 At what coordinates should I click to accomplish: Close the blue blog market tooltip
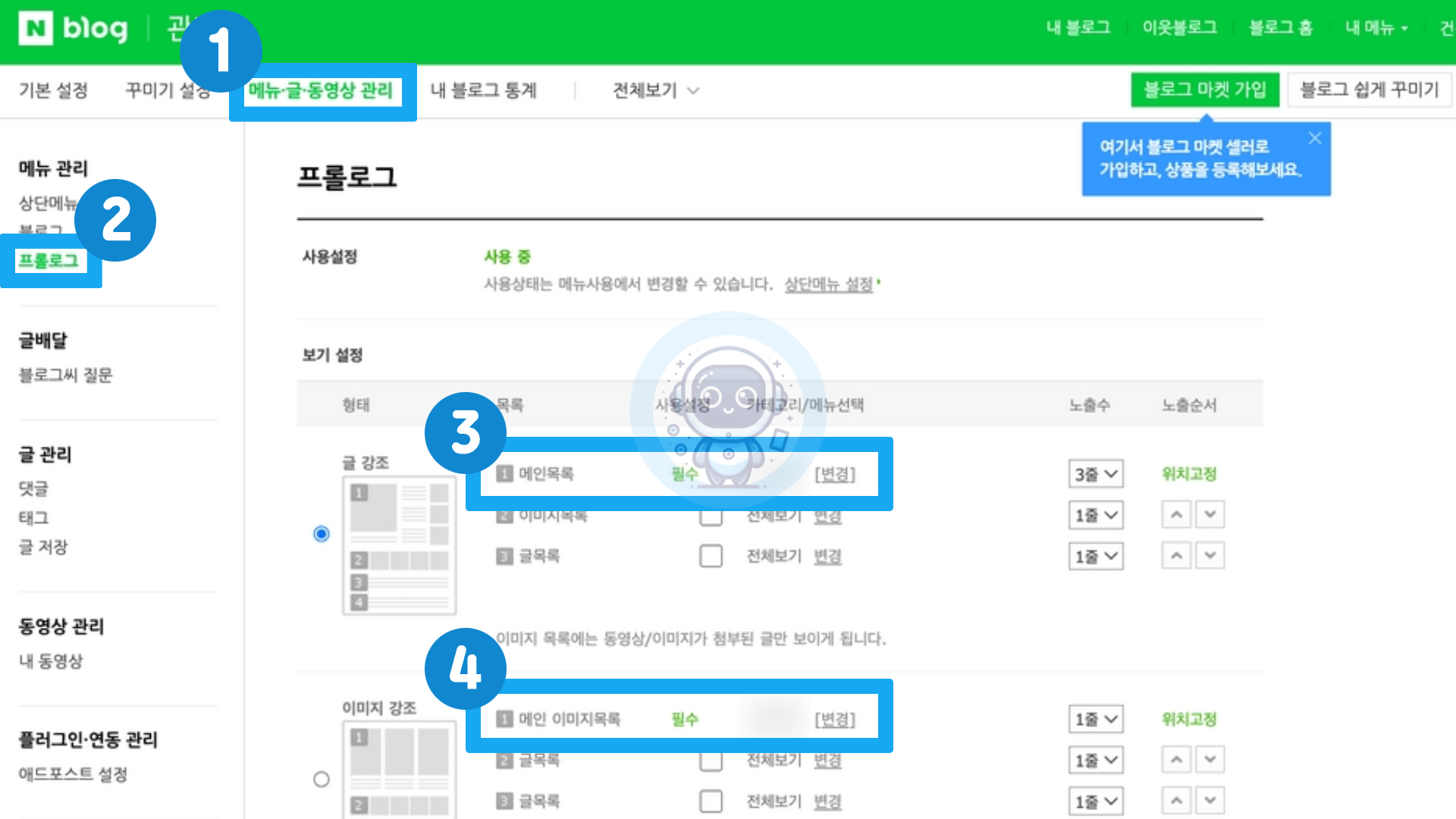coord(1315,138)
